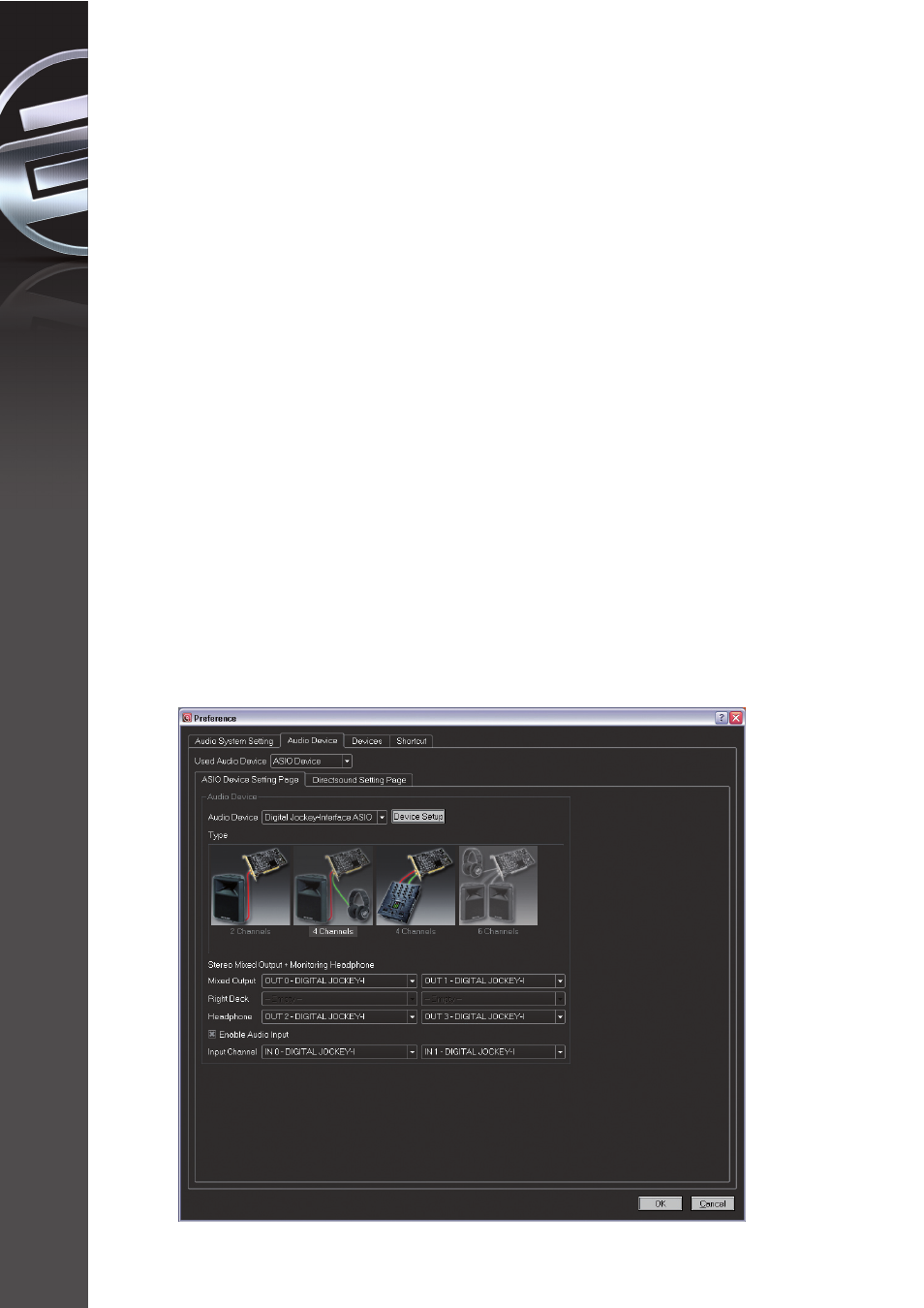Click the 'Type' label
Screen dimensions: 924x1308
218,835
